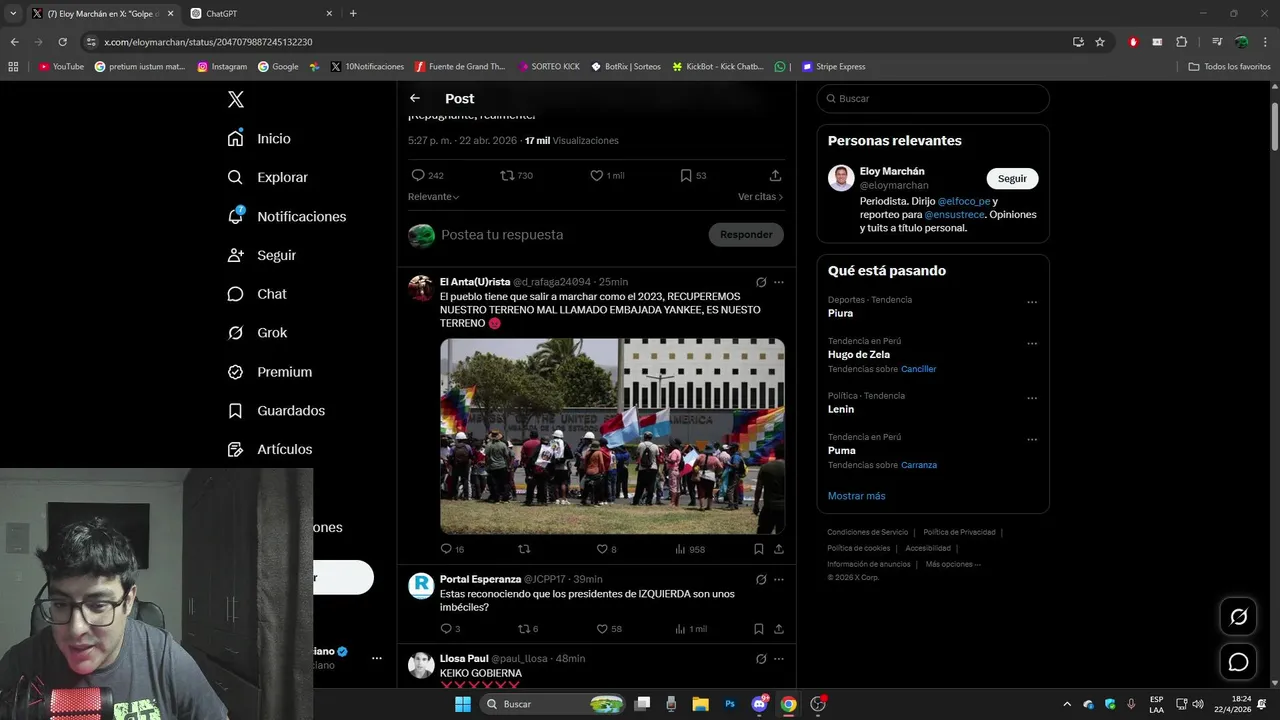Reply to El Anta(U)rista post with 16 replies
The width and height of the screenshot is (1280, 720).
coord(446,549)
